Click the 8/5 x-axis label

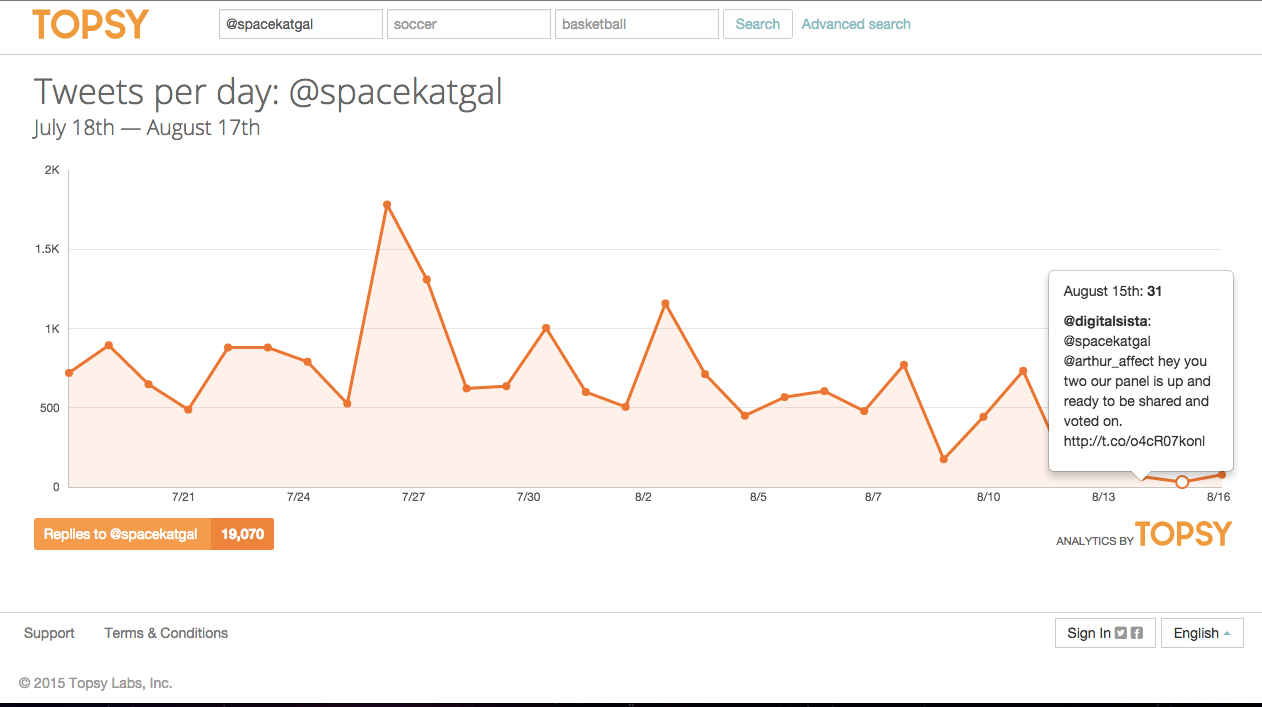(758, 497)
